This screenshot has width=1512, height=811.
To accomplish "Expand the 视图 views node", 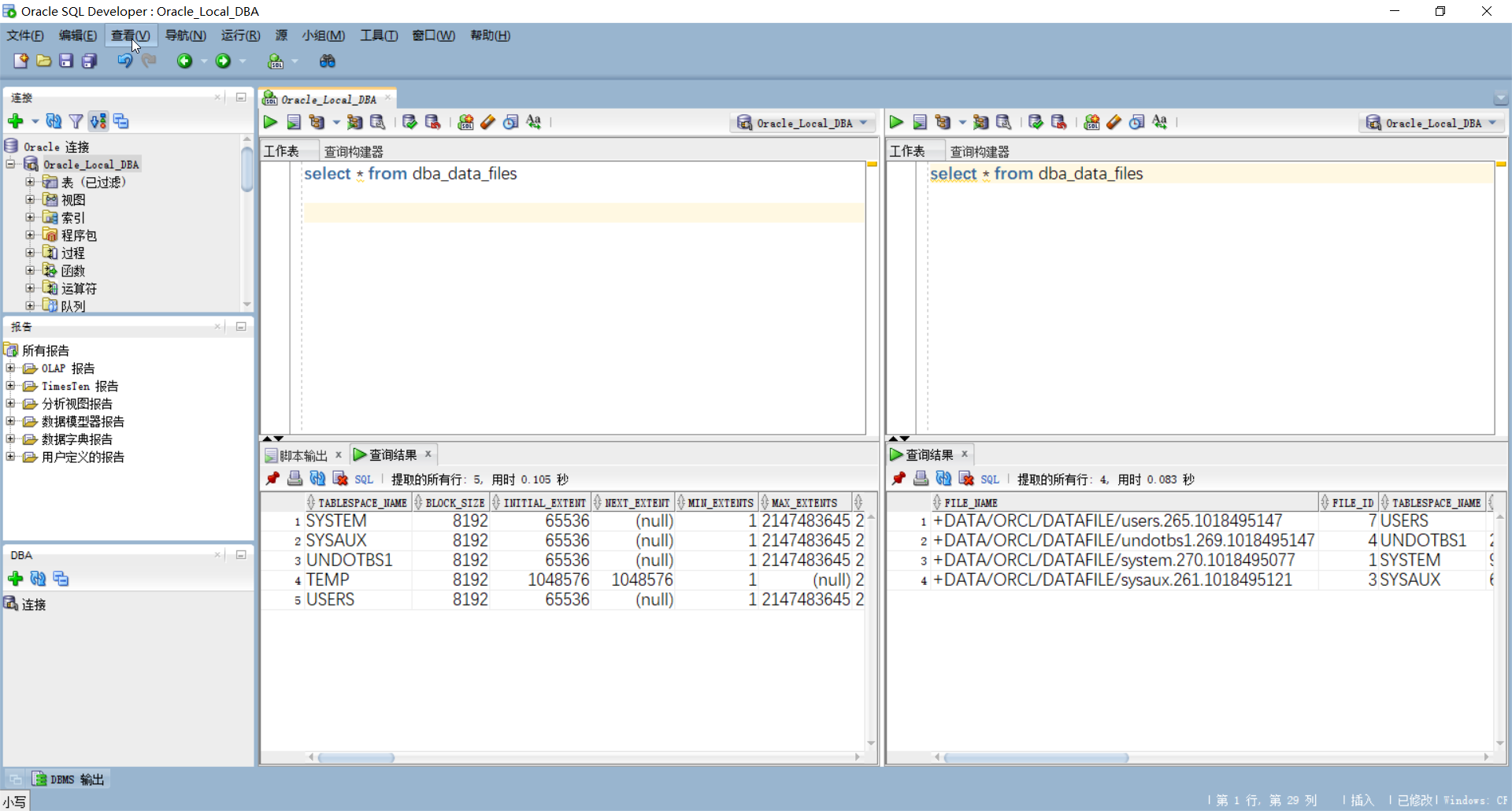I will click(x=30, y=199).
